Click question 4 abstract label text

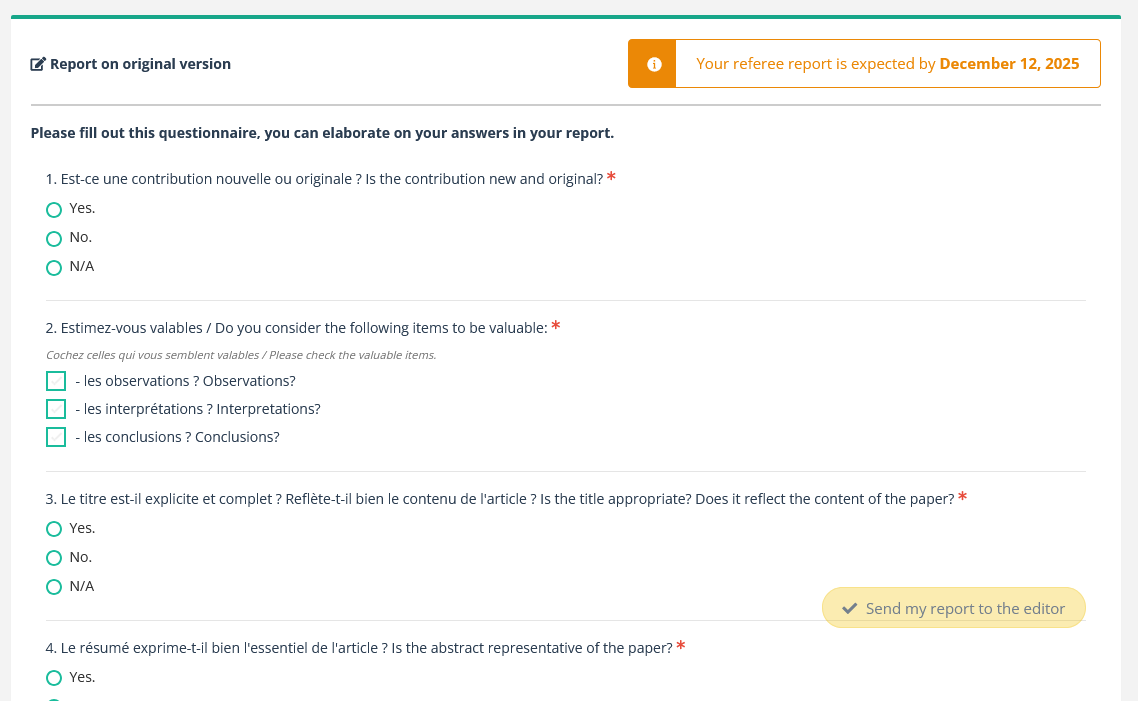click(x=360, y=648)
